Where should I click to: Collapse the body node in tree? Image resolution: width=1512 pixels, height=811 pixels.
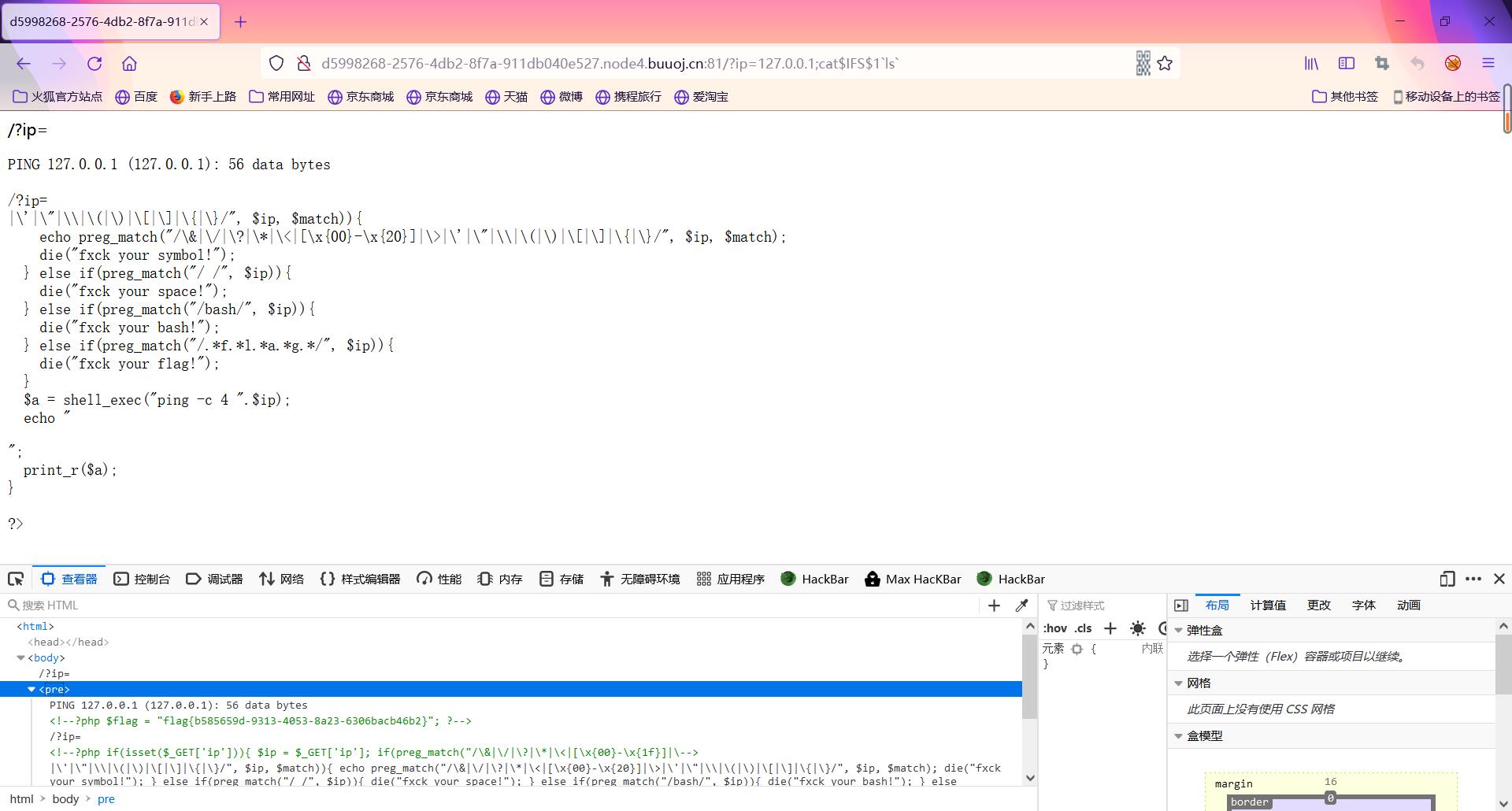pyautogui.click(x=21, y=658)
